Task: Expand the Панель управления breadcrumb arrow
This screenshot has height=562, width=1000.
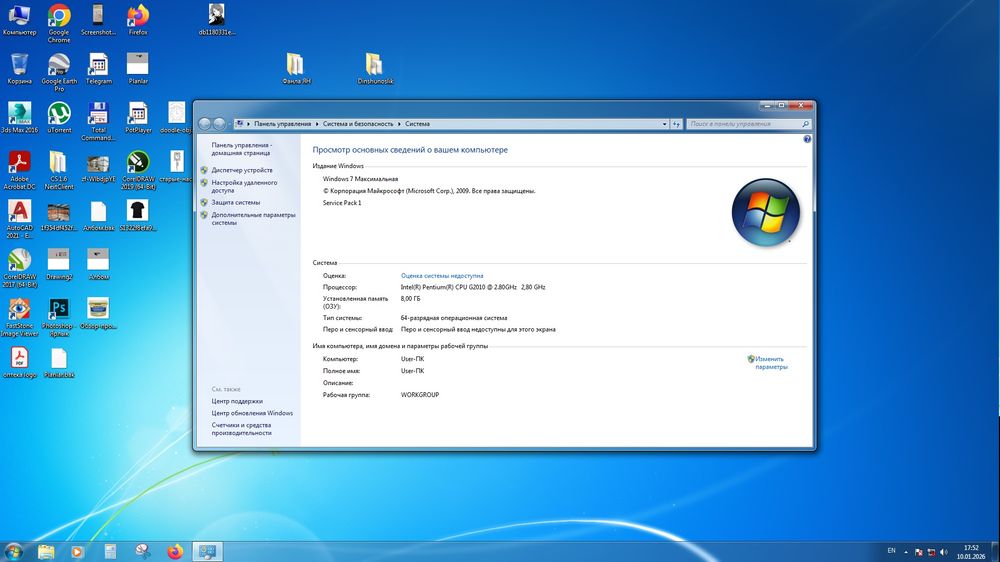Action: 316,124
